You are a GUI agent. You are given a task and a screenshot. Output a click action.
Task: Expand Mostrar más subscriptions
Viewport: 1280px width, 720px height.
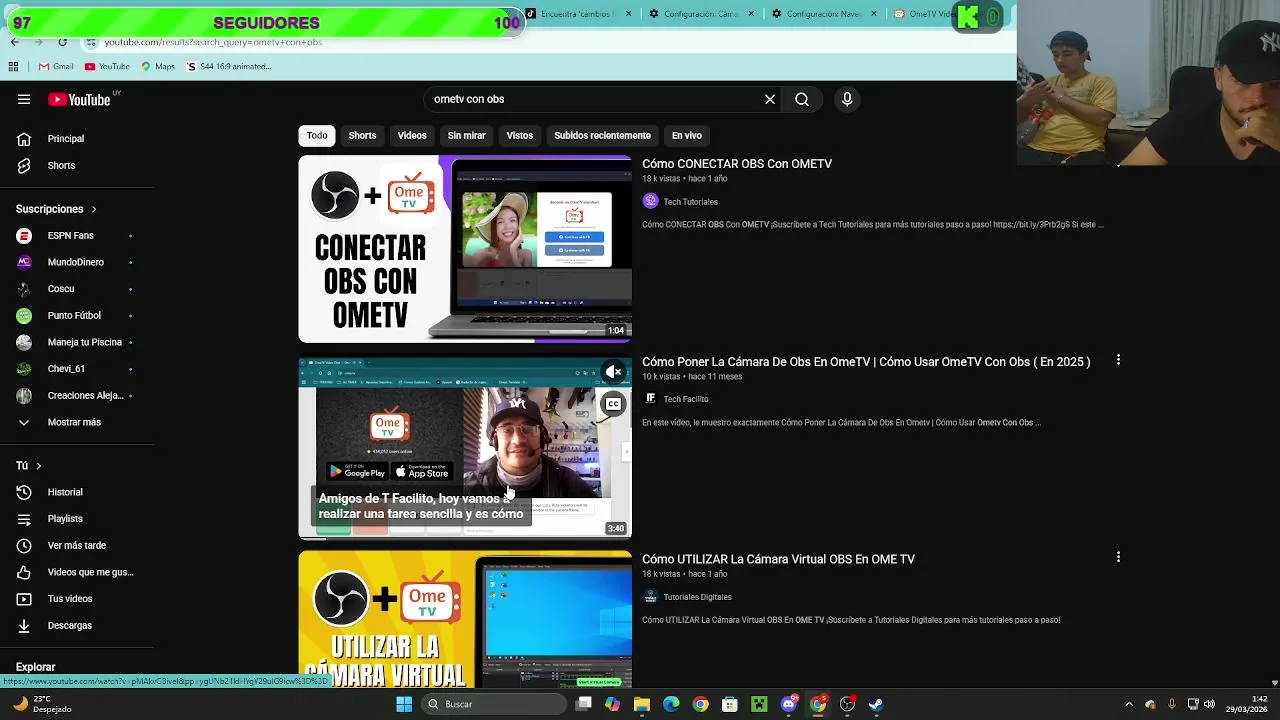[76, 422]
